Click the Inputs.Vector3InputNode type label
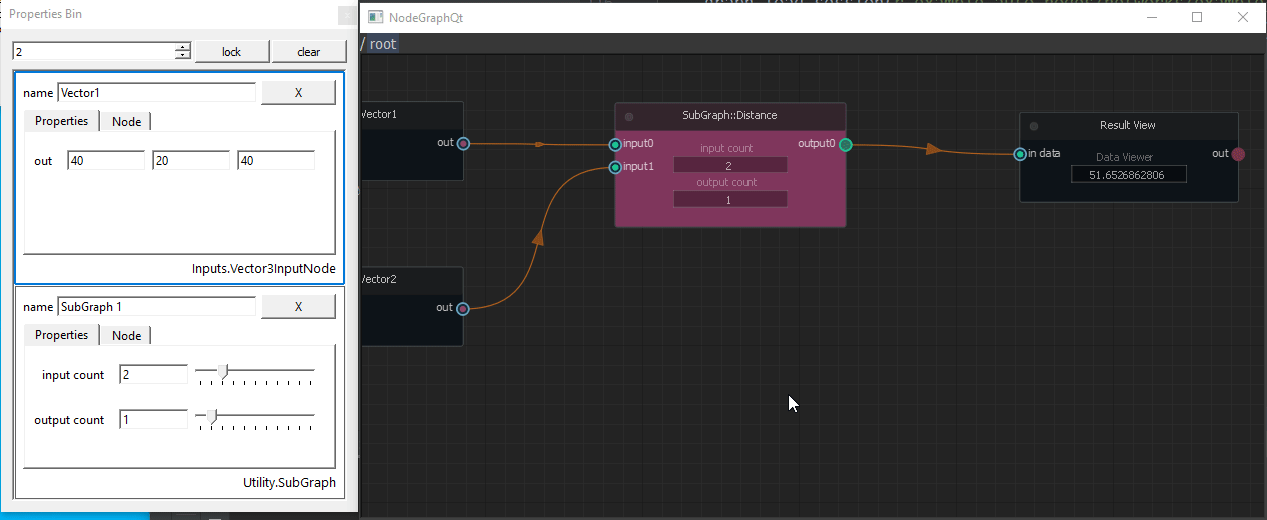The image size is (1267, 520). (264, 269)
